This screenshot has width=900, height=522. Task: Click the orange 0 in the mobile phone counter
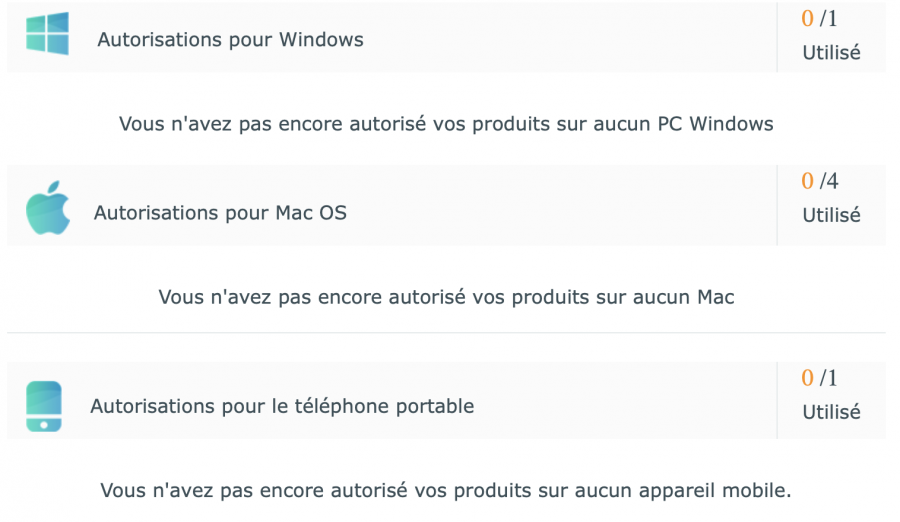click(808, 378)
